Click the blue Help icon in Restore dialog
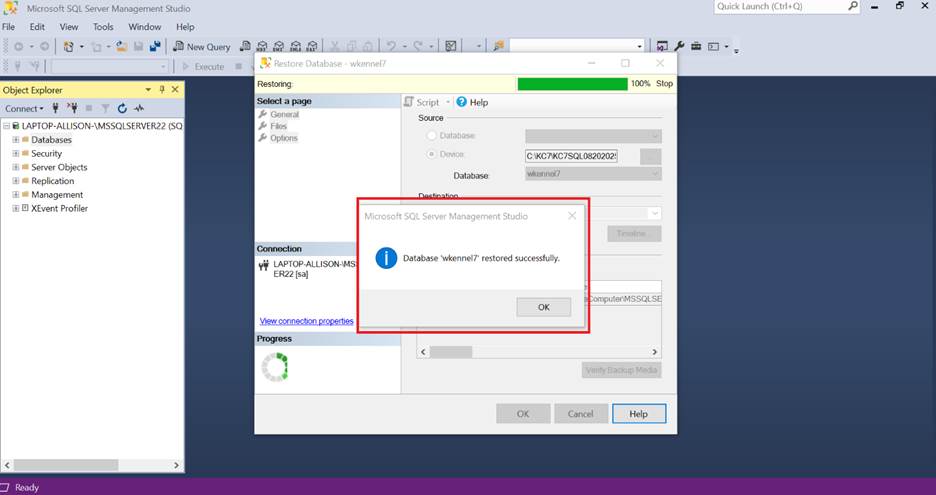This screenshot has height=495, width=936. tap(461, 102)
